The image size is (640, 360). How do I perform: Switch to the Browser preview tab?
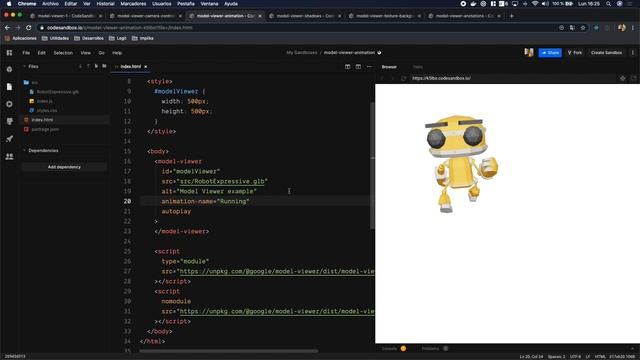point(389,67)
